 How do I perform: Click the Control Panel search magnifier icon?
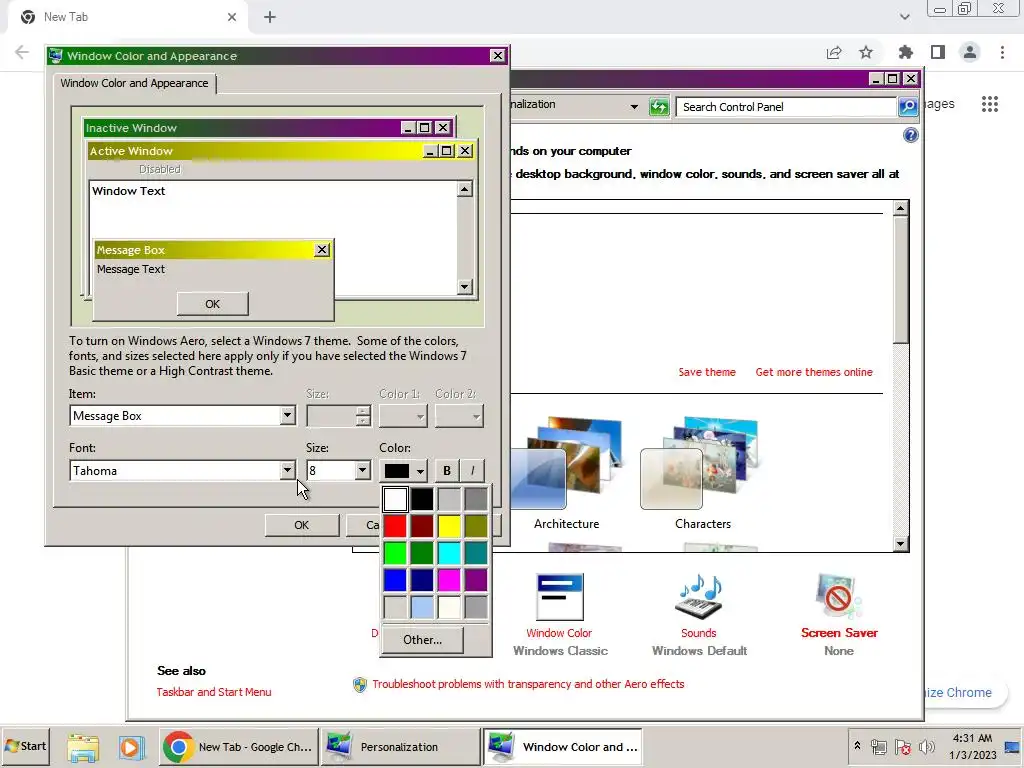[x=908, y=107]
